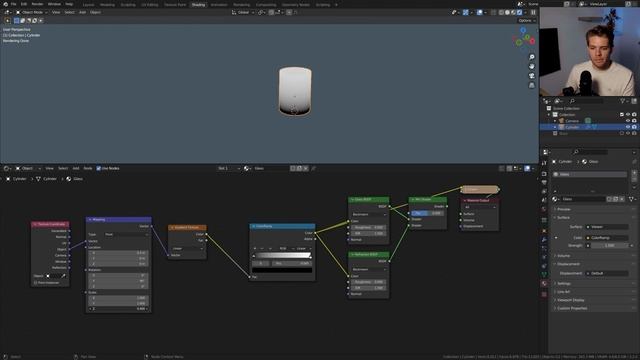The height and width of the screenshot is (360, 640).
Task: Switch to the Shading workspace tab
Action: tap(198, 5)
